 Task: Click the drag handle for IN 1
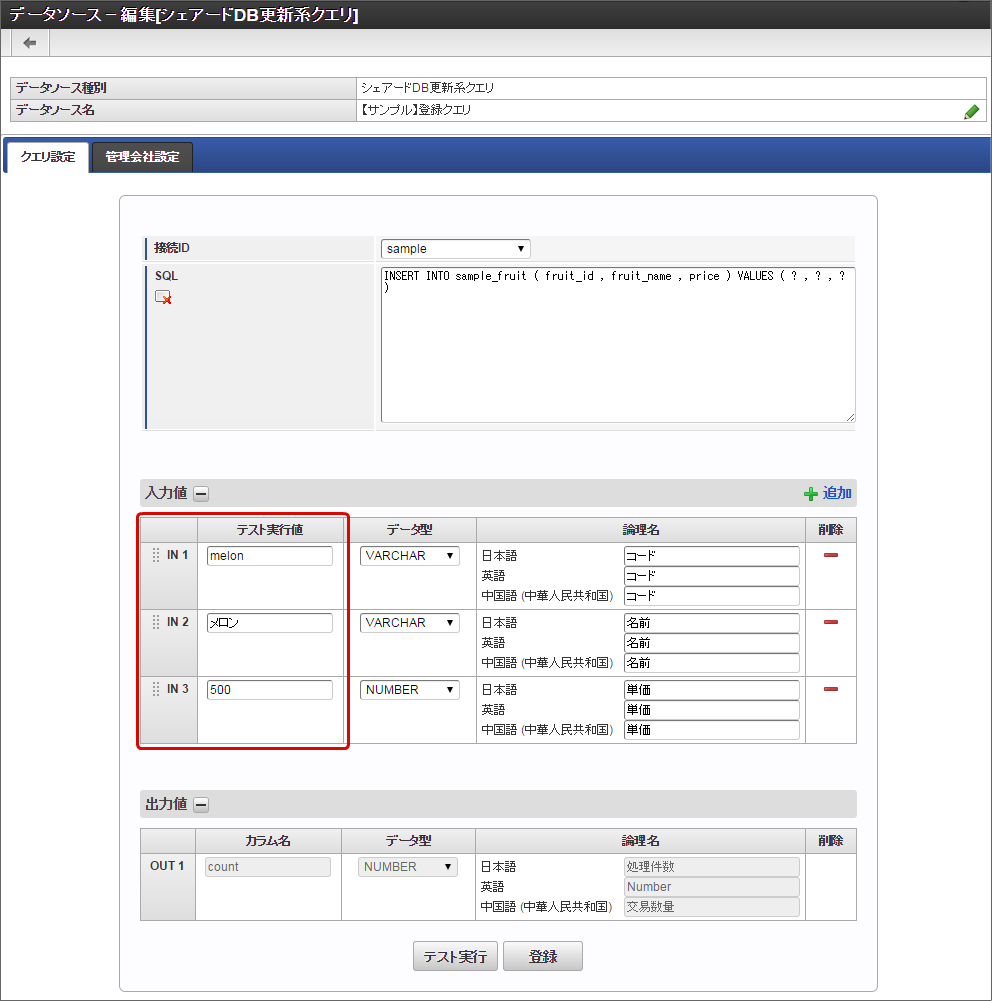pos(155,555)
